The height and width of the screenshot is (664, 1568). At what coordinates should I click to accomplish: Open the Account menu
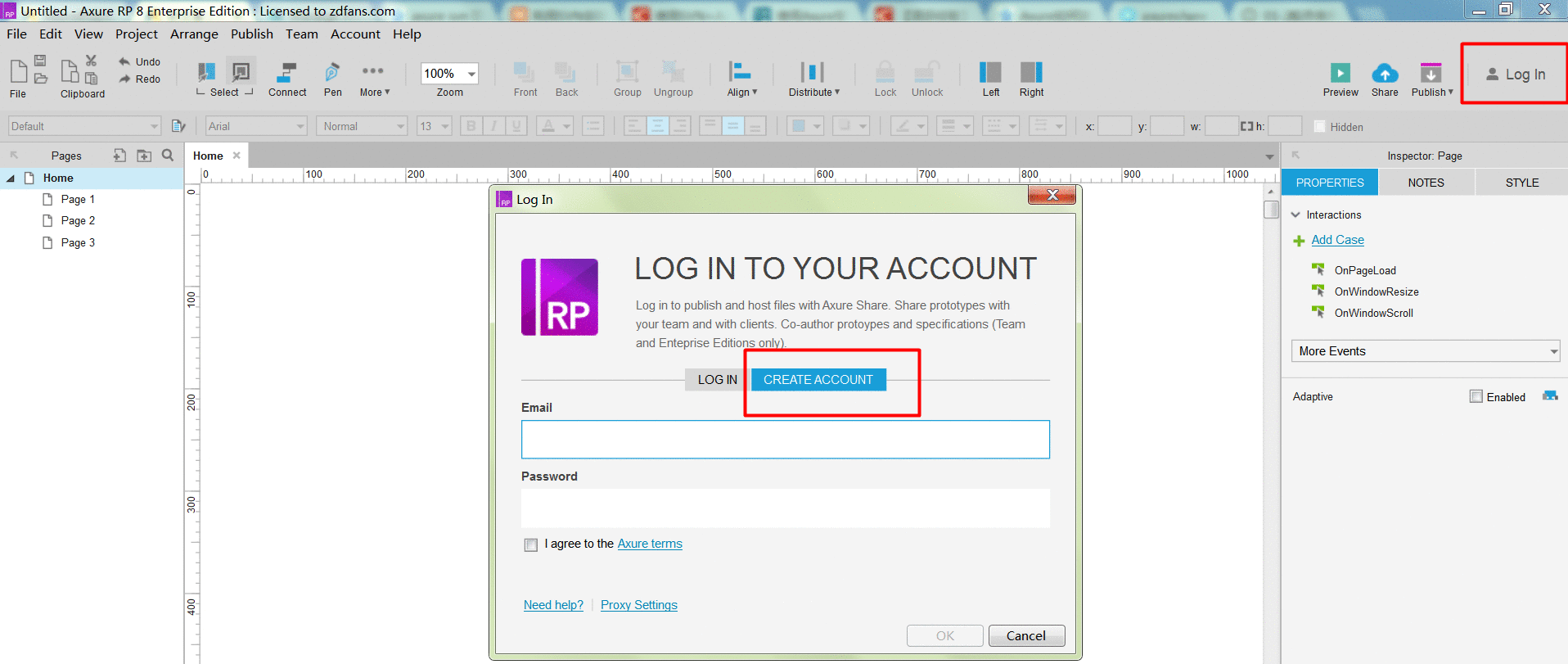pyautogui.click(x=355, y=34)
